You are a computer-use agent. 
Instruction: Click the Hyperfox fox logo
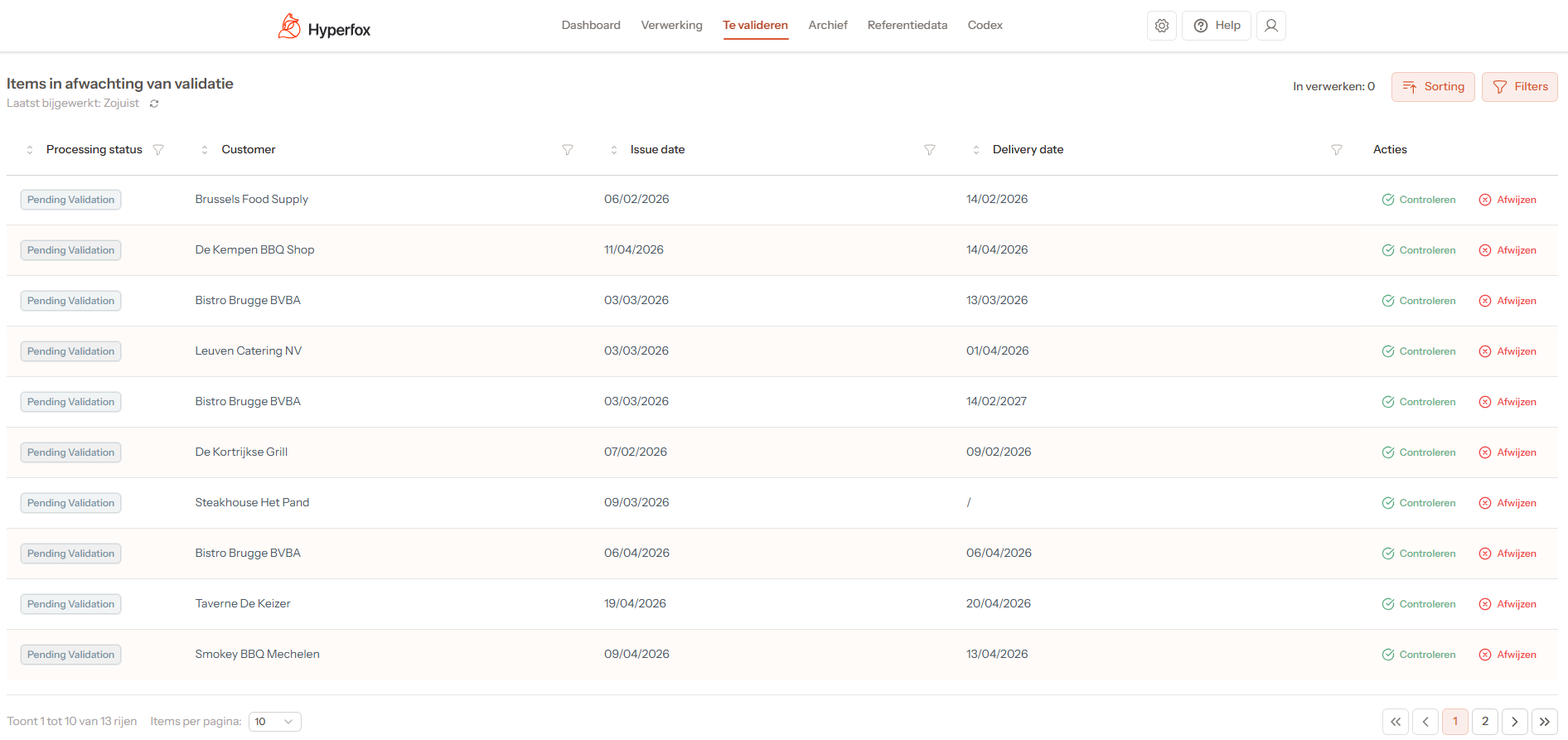pos(289,27)
